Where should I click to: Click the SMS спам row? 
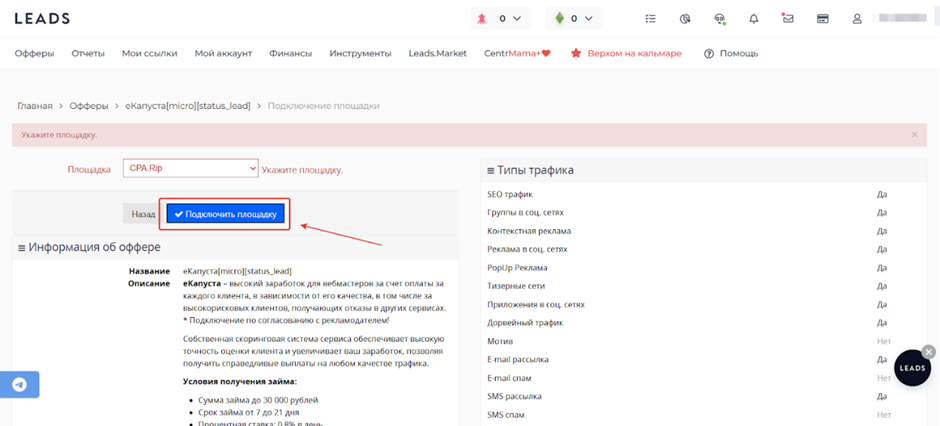coord(704,415)
